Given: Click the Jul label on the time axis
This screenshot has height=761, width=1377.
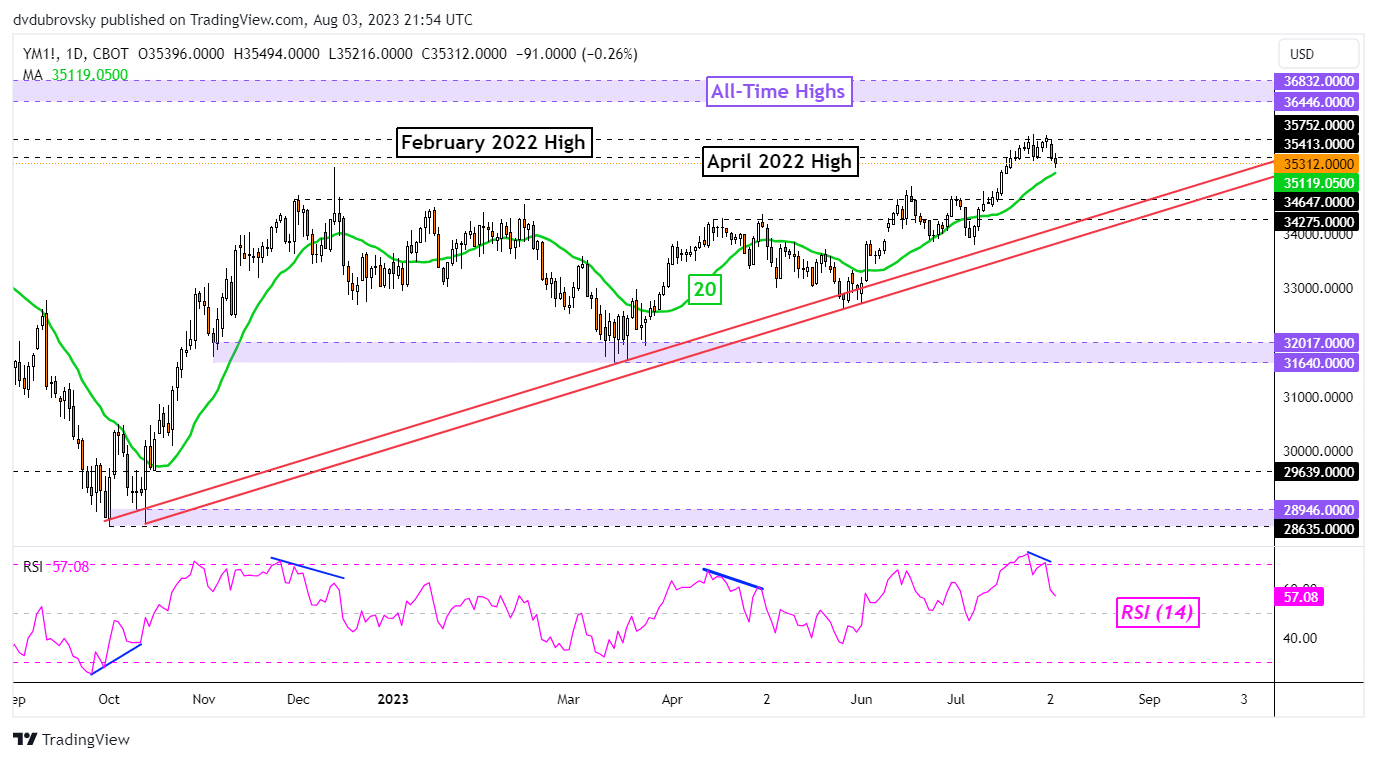Looking at the screenshot, I should [958, 699].
